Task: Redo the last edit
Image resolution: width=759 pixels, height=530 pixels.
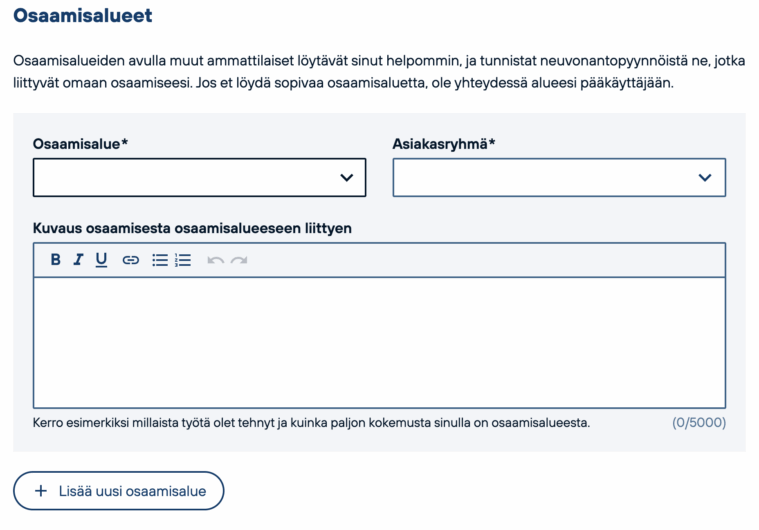Action: pyautogui.click(x=239, y=260)
